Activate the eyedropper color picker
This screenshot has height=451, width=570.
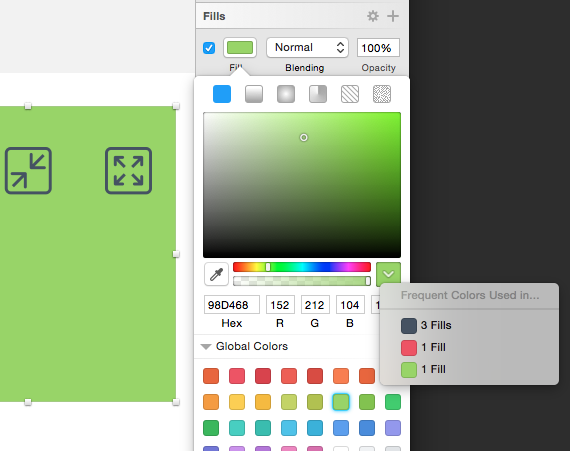[216, 274]
